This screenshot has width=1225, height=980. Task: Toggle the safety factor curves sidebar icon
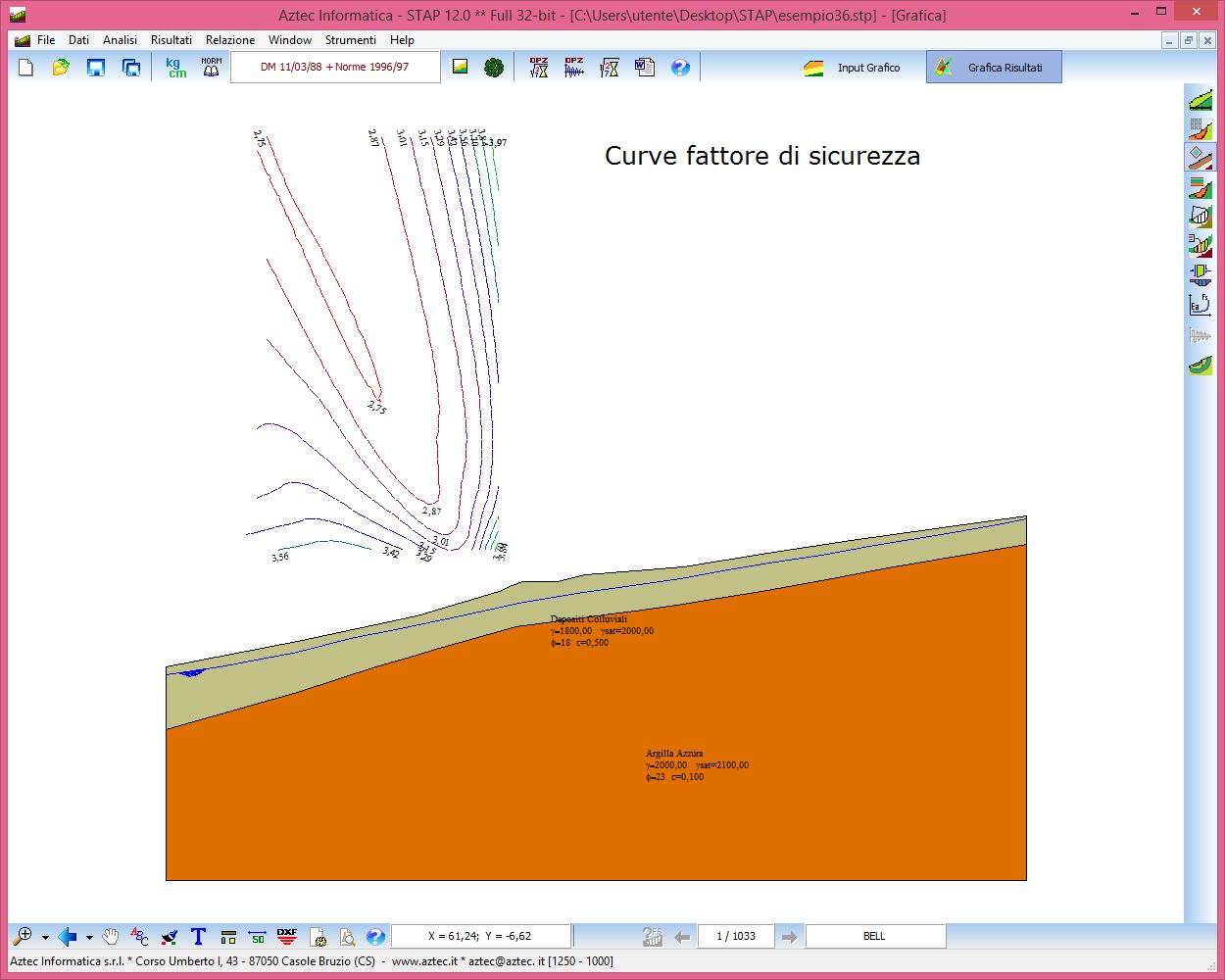point(1200,157)
